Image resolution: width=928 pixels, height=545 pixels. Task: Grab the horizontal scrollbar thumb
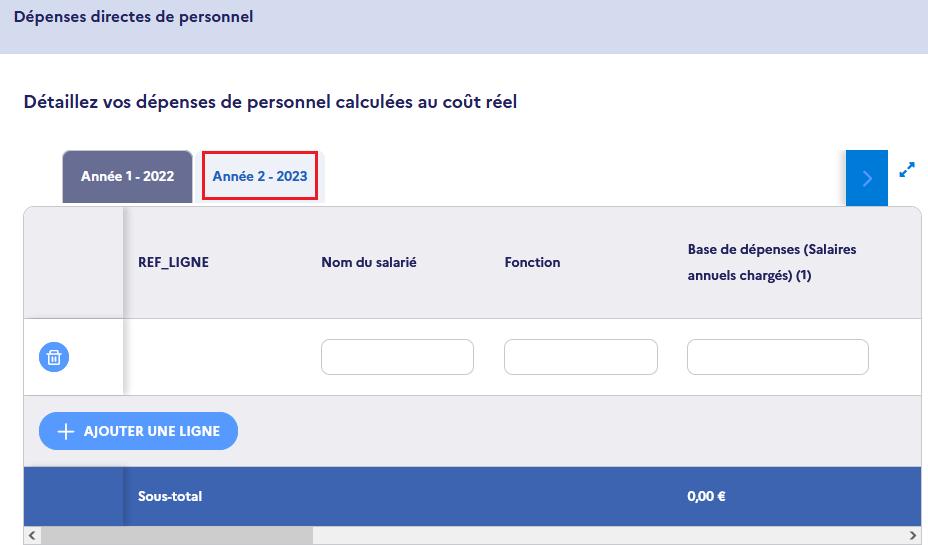[x=176, y=536]
